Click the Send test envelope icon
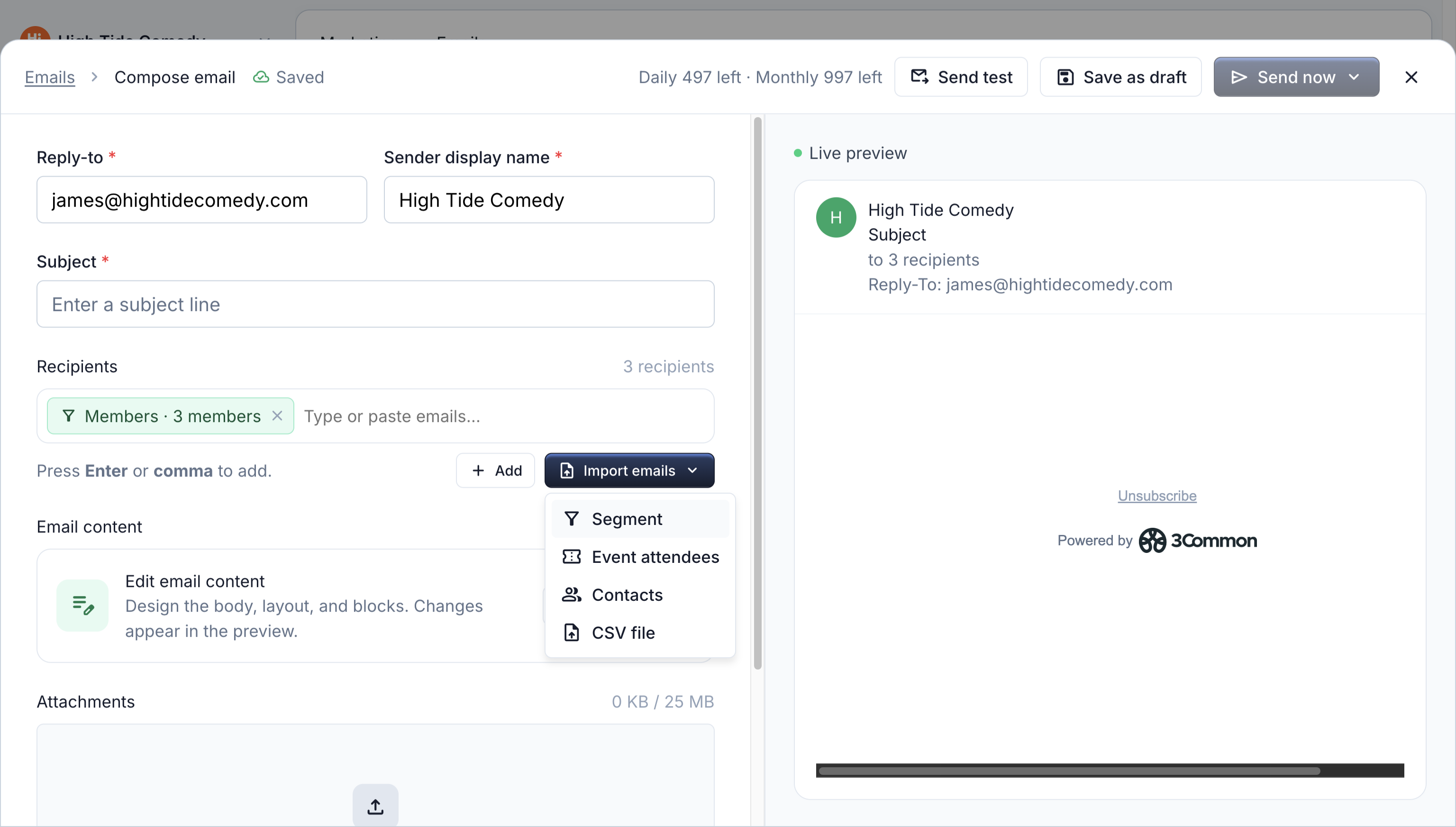 point(919,77)
